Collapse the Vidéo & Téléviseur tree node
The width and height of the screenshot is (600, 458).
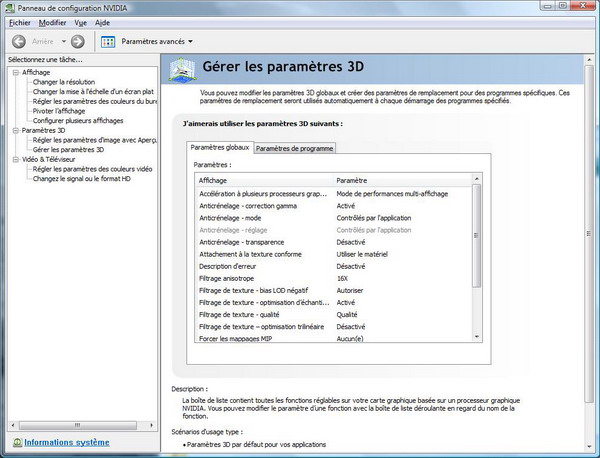pyautogui.click(x=15, y=159)
